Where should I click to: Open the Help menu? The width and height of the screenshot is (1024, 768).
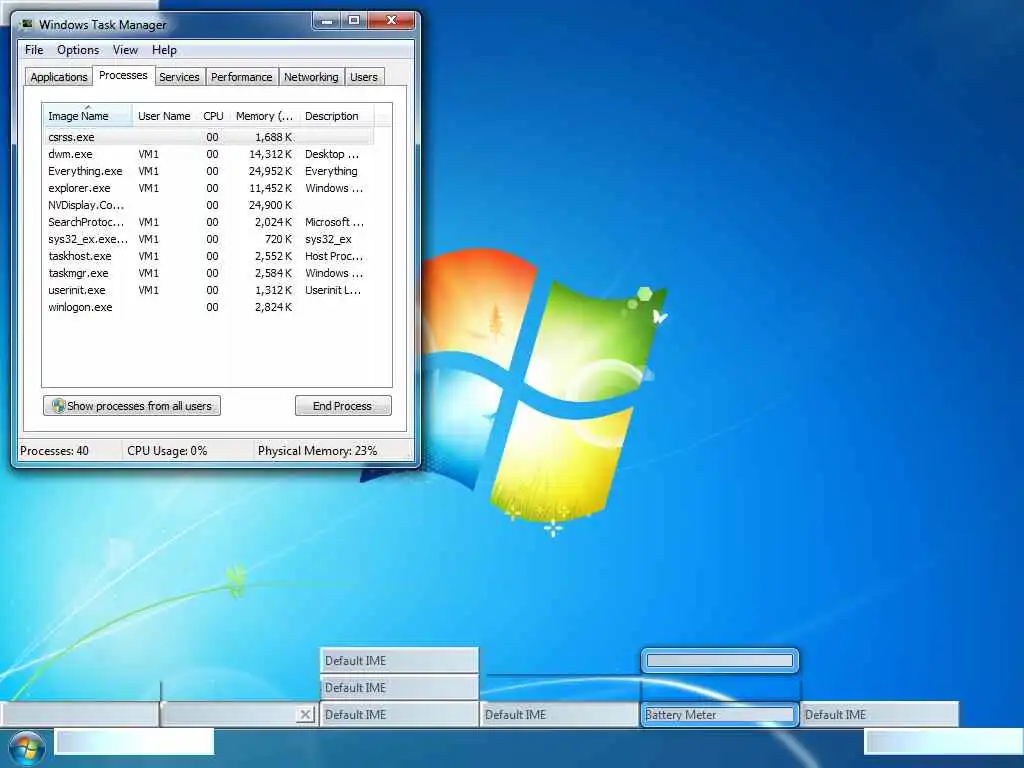pos(164,50)
